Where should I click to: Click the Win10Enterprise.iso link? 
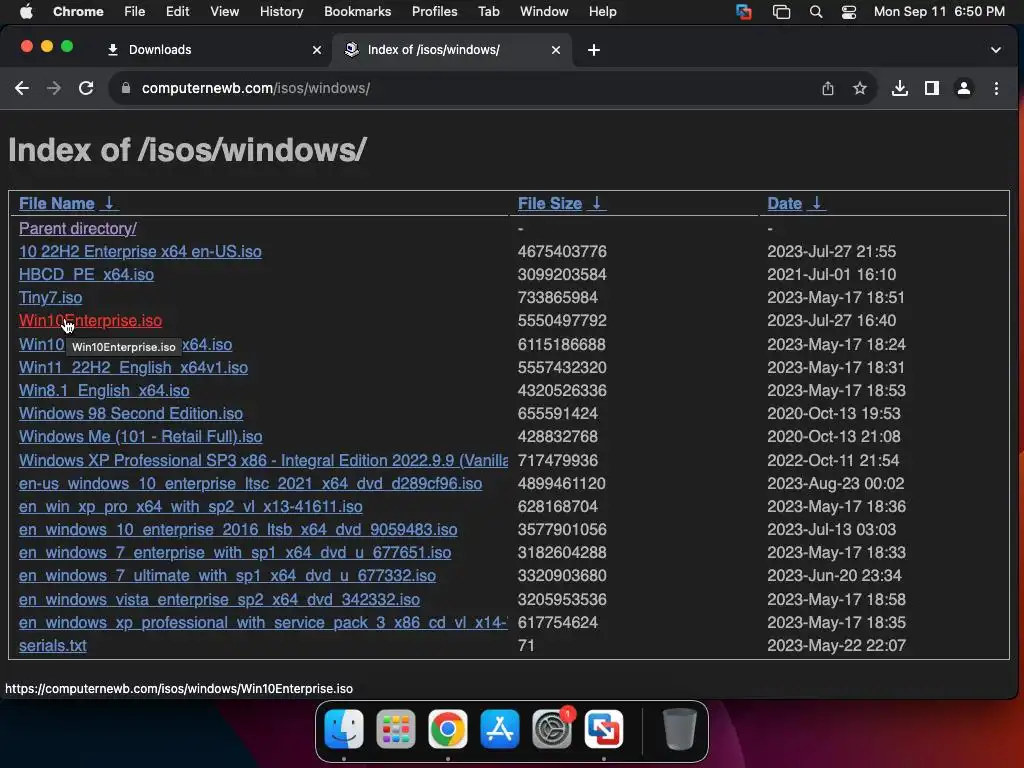[90, 321]
